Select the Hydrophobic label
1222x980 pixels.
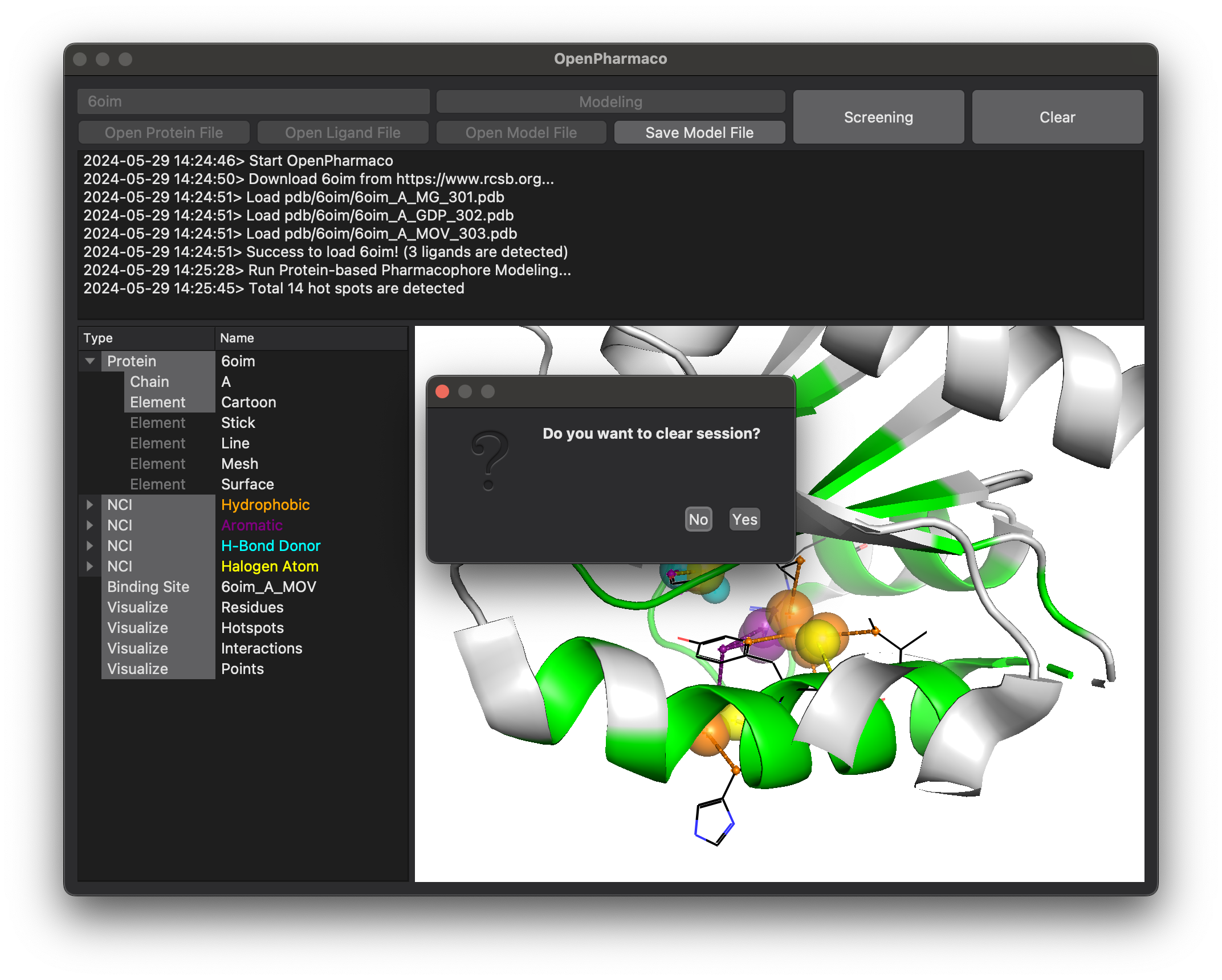(x=265, y=504)
